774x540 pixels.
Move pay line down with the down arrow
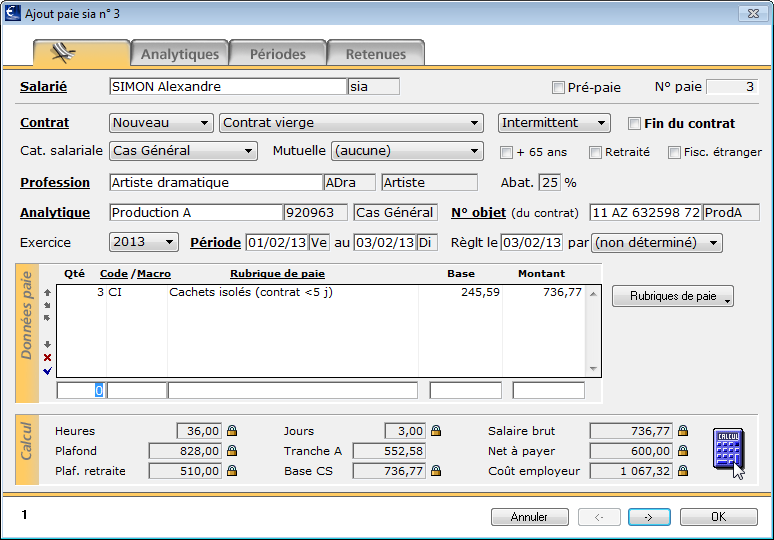47,344
